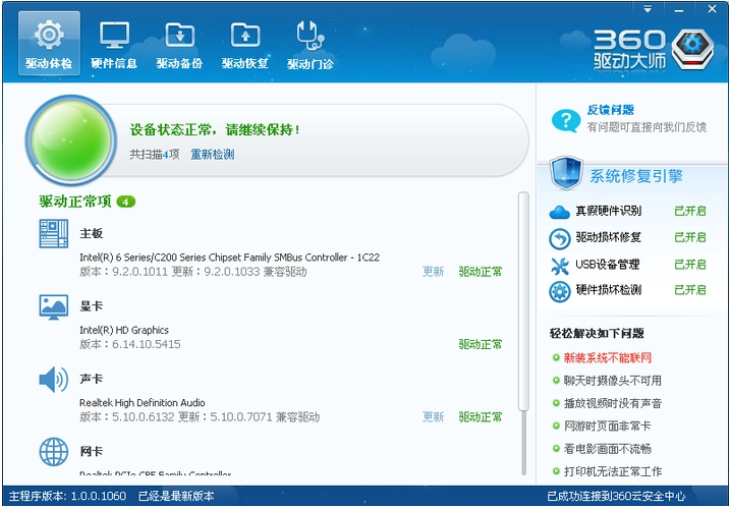
Task: Click the 主板 motherboard icon
Action: coord(54,234)
